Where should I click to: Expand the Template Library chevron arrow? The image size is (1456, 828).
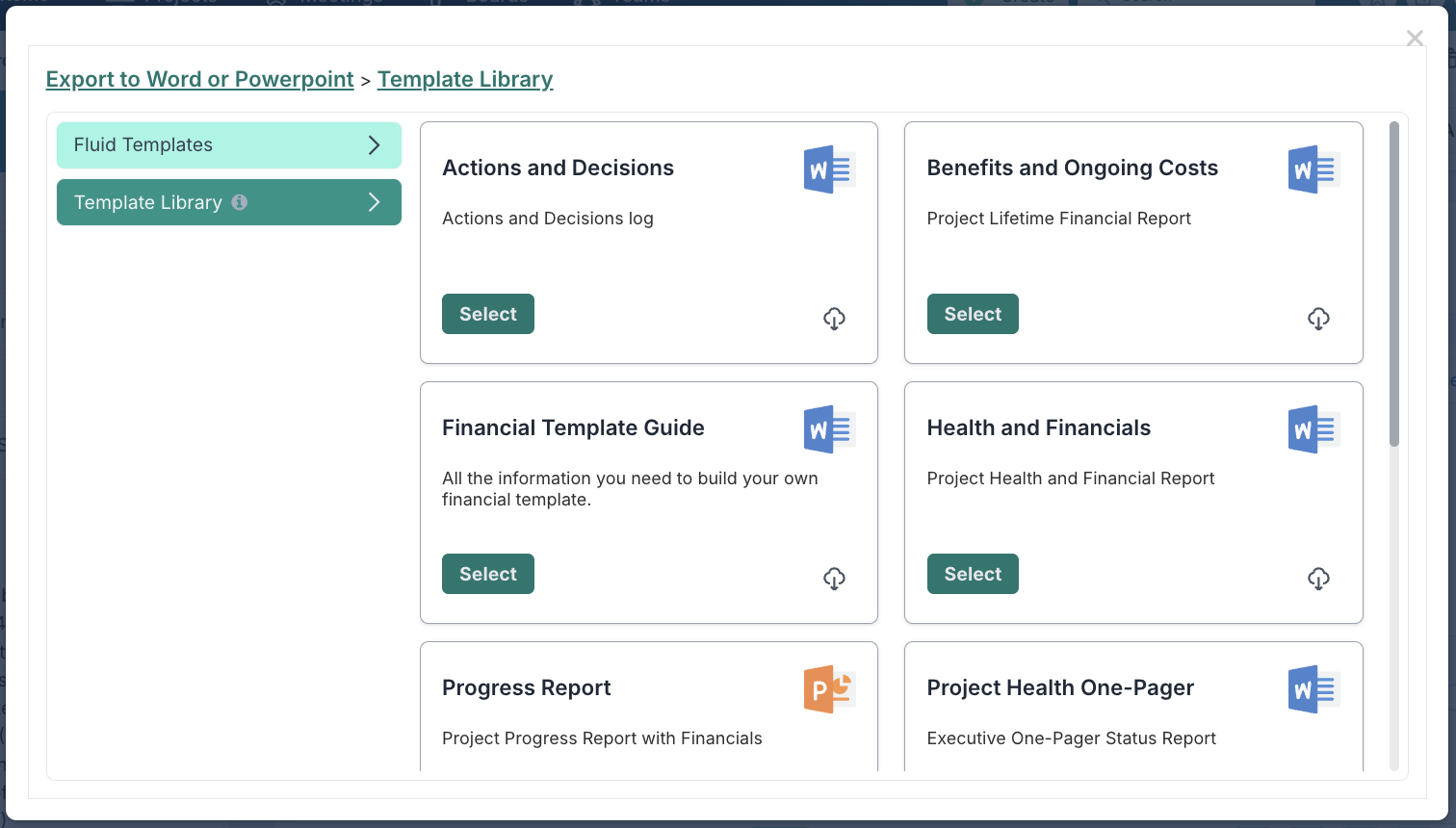[375, 202]
